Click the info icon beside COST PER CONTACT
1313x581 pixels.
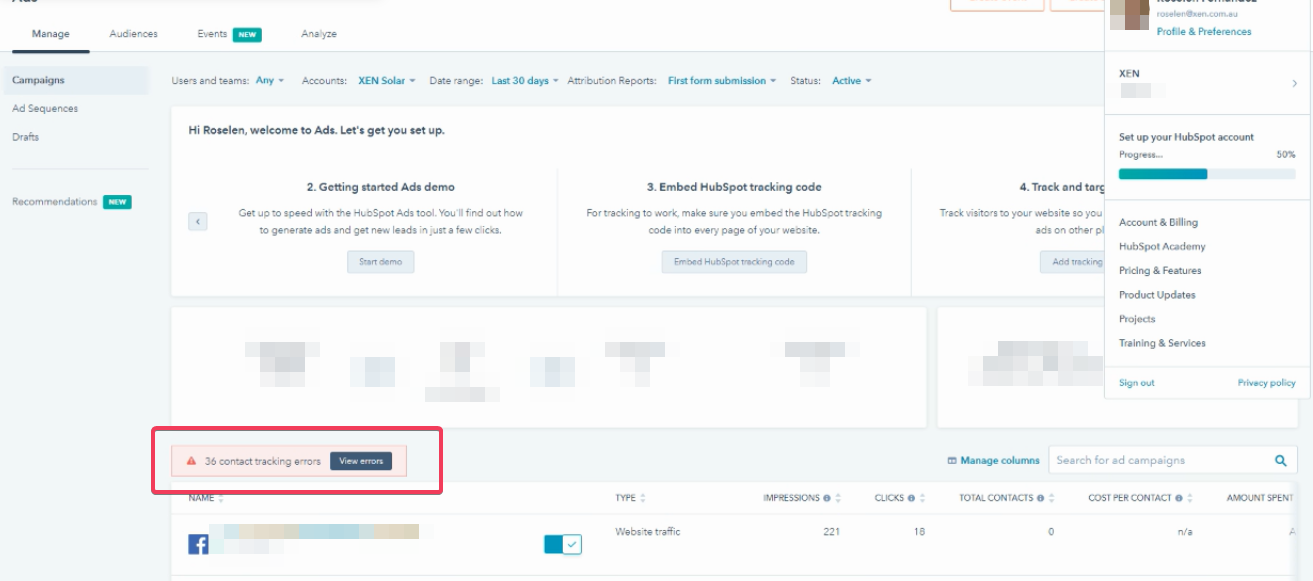coord(1179,498)
